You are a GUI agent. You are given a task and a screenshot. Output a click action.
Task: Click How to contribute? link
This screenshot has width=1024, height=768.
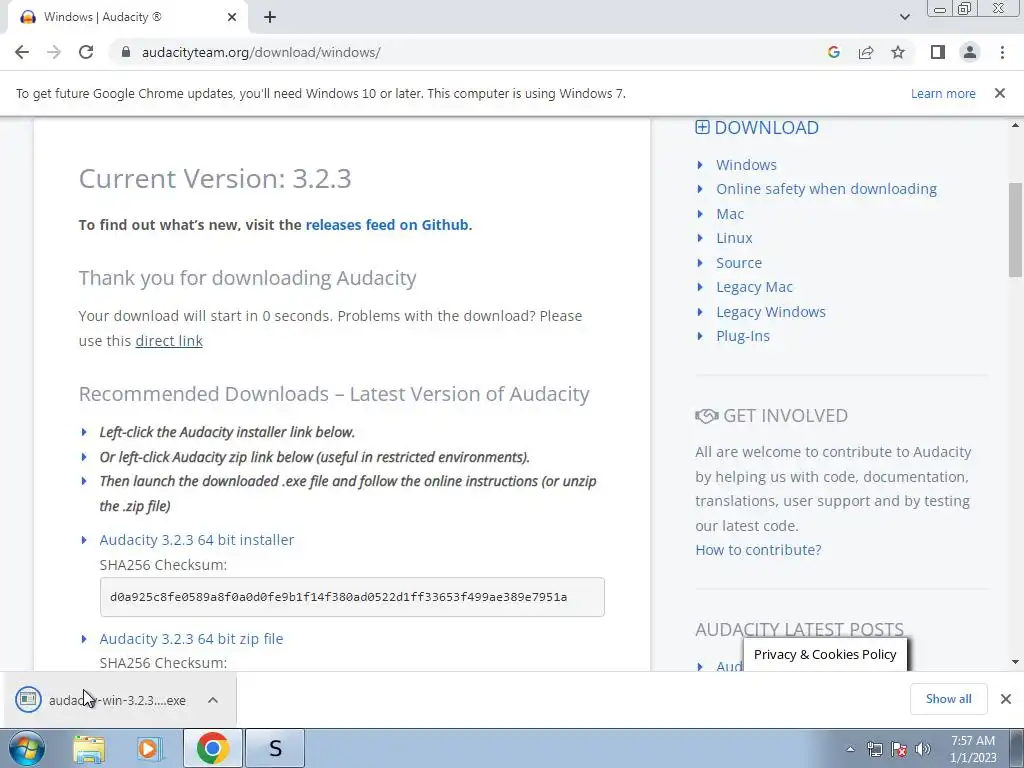tap(758, 550)
